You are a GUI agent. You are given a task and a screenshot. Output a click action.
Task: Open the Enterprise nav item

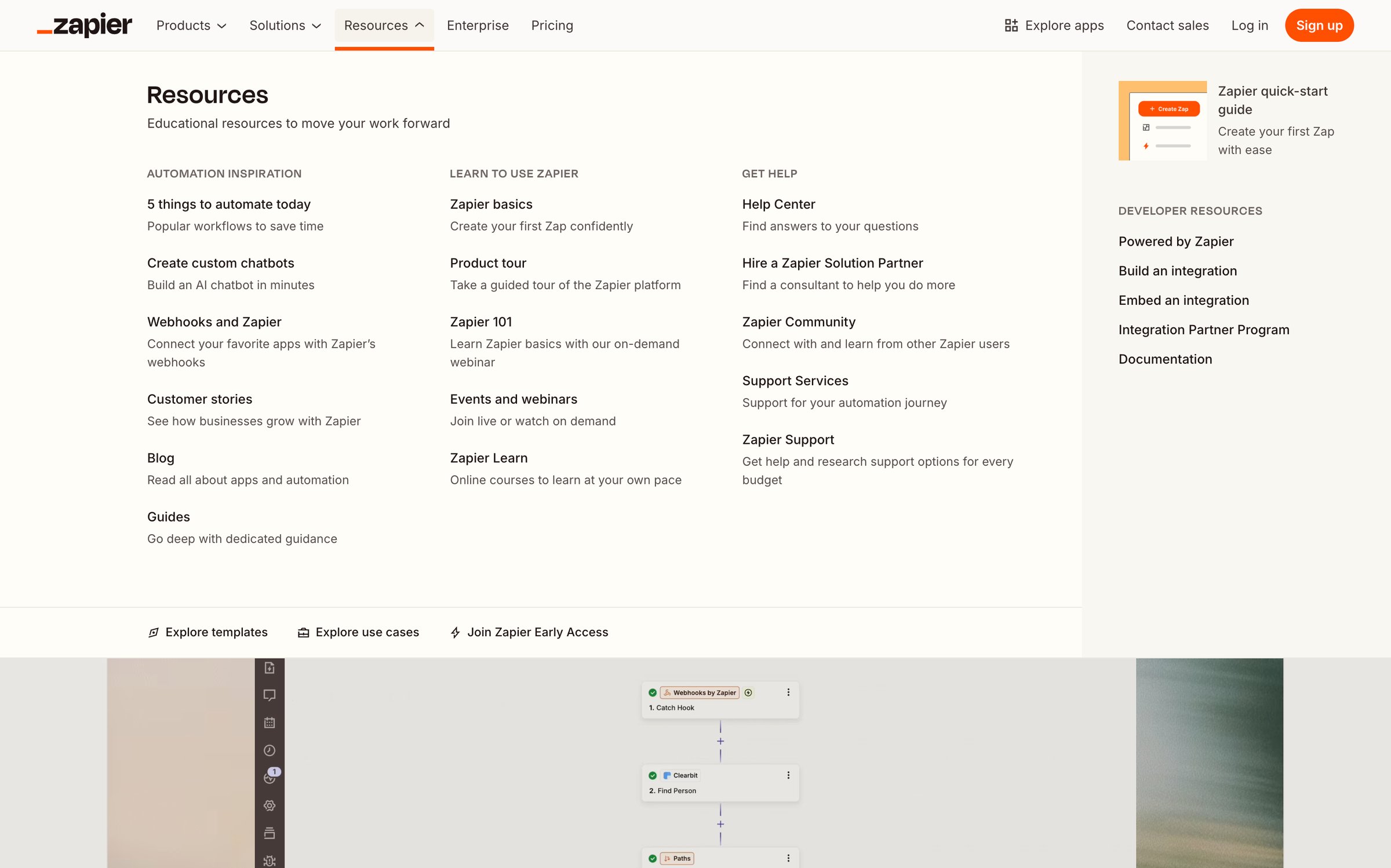click(x=478, y=25)
